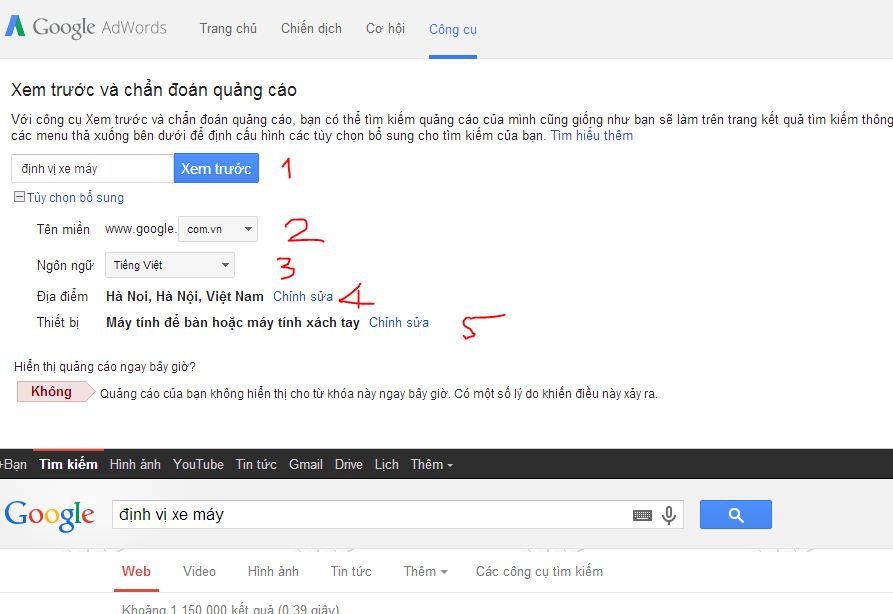The height and width of the screenshot is (614, 893).
Task: Open YouTube in the black bar
Action: [198, 464]
